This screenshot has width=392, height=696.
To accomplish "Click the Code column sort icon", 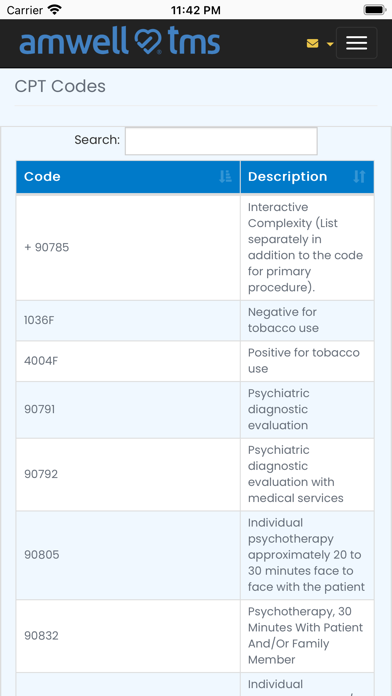I will click(226, 177).
